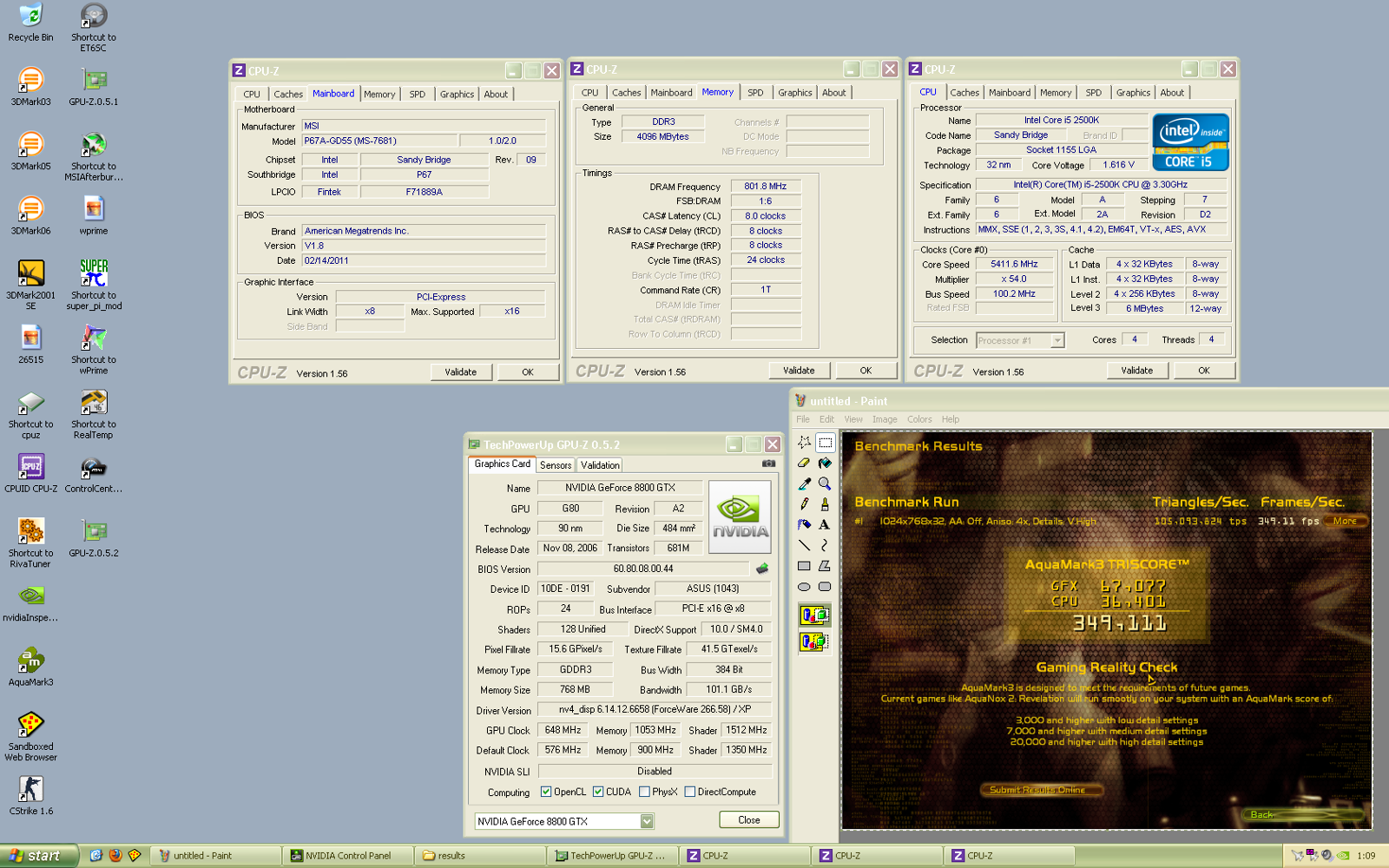Select the rectangular Select tool in Paint

click(825, 442)
